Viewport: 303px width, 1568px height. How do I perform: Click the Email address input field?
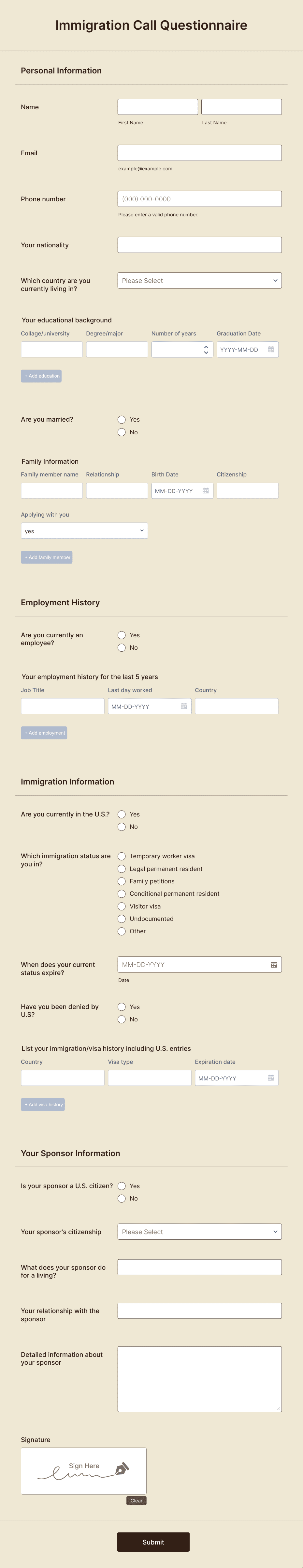(x=199, y=152)
